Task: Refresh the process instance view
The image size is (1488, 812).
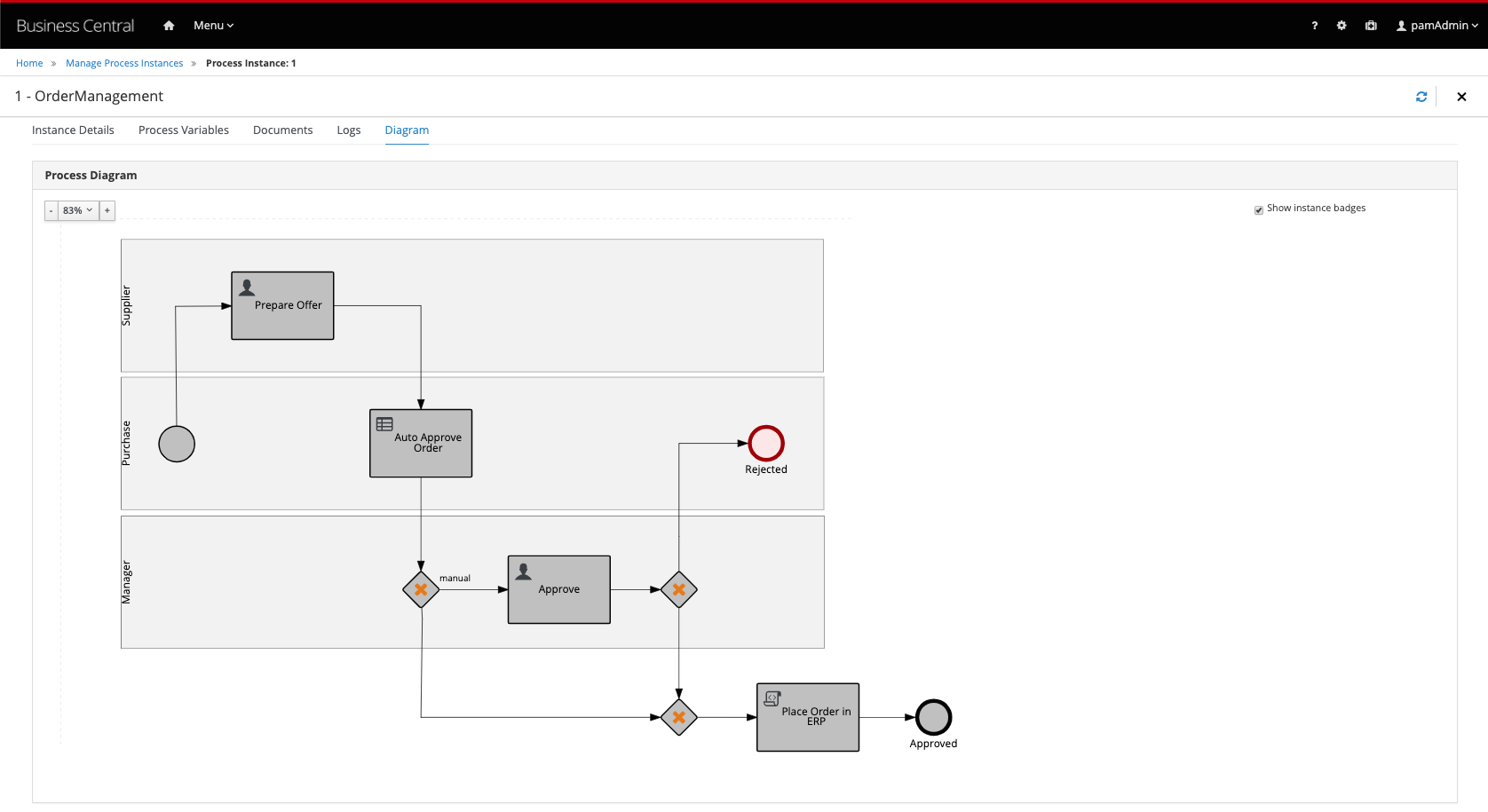Action: [x=1421, y=97]
